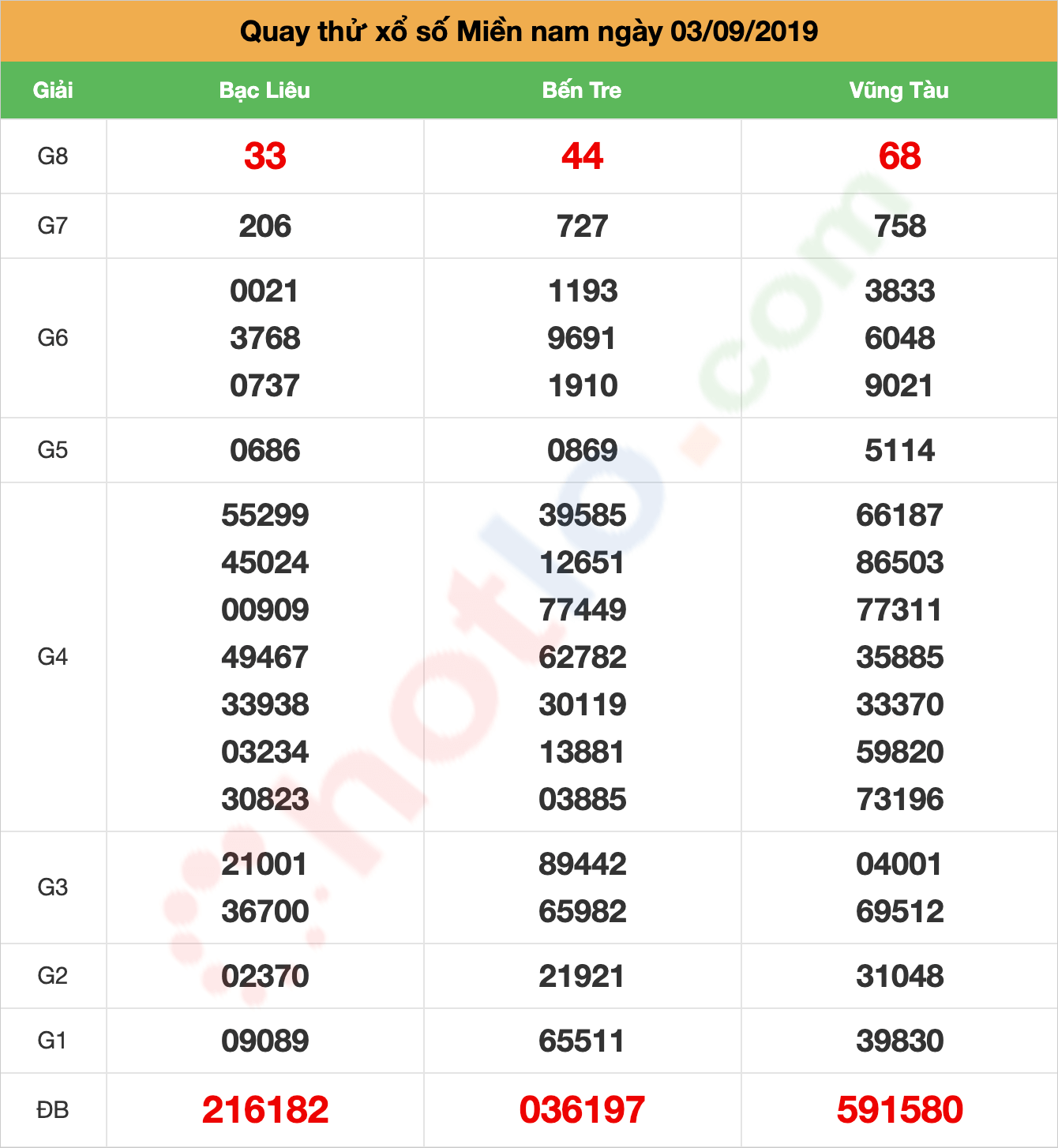Image resolution: width=1058 pixels, height=1148 pixels.
Task: Select G6 value 9021
Action: 899,386
